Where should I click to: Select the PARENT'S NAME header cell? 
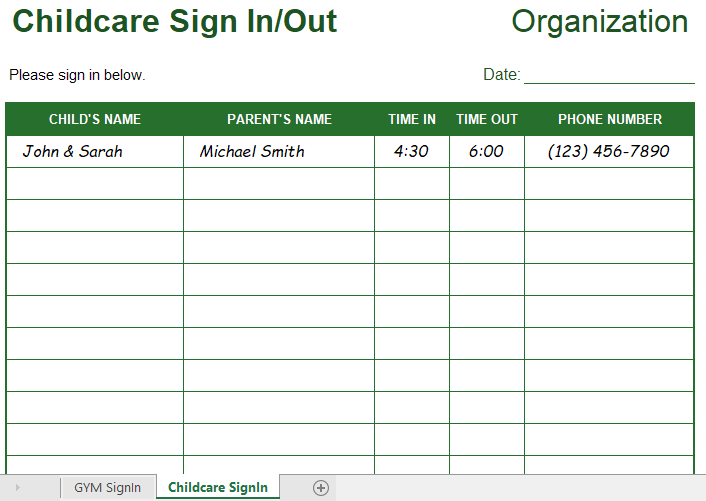pyautogui.click(x=279, y=119)
